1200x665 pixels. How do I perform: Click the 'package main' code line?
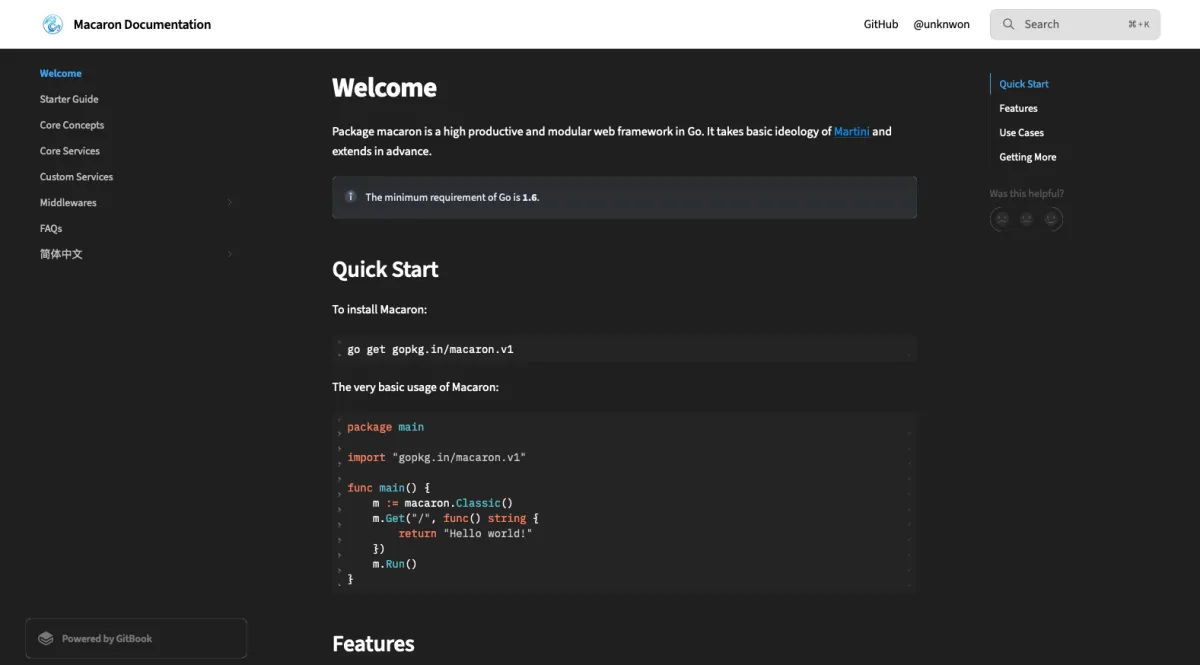[x=385, y=427]
